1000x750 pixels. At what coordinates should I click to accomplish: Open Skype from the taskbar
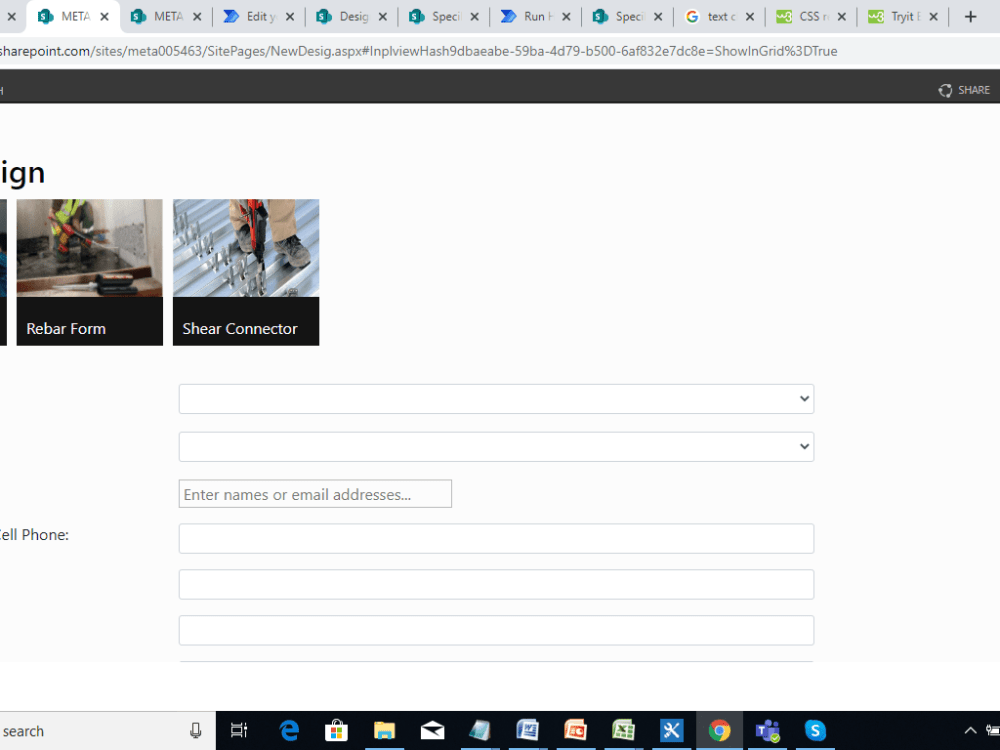point(815,730)
